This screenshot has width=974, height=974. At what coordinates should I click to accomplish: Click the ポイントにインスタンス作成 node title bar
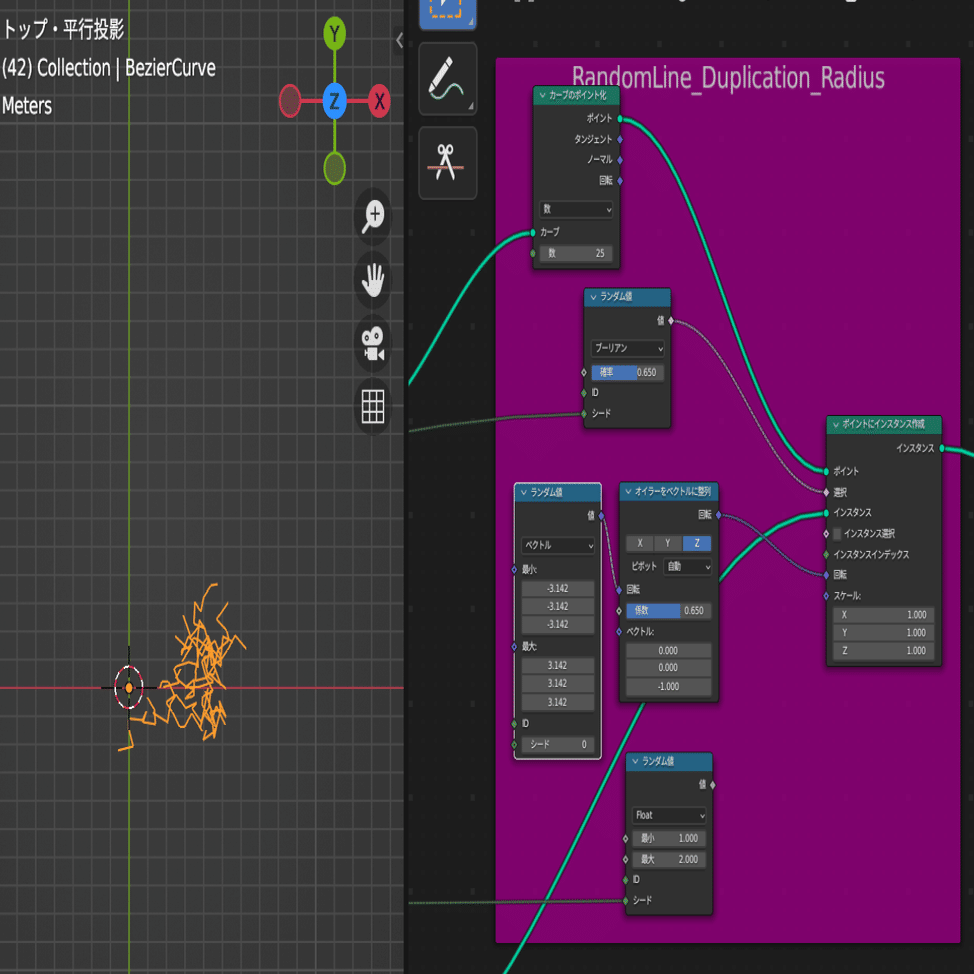(884, 424)
